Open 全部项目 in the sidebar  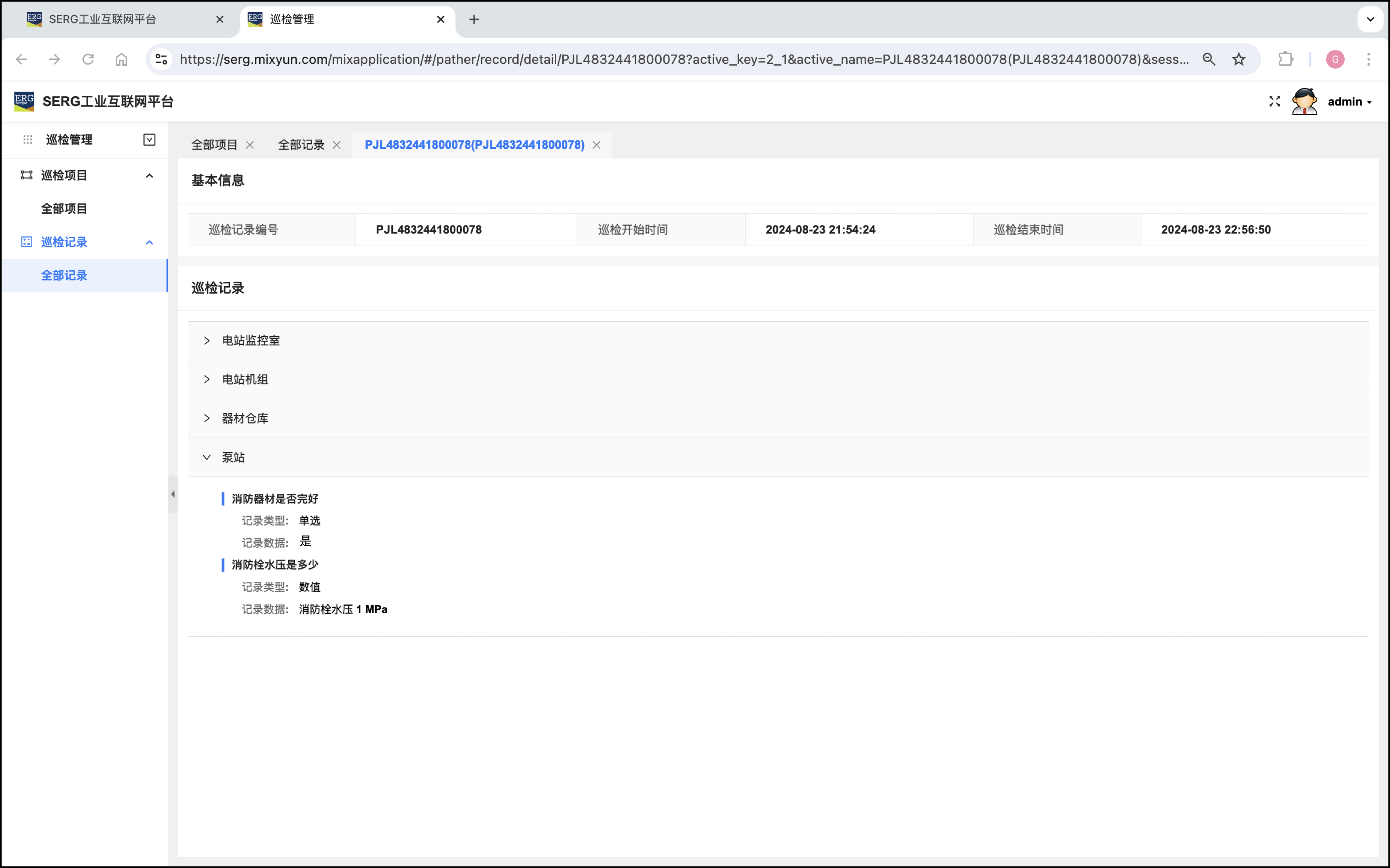tap(64, 209)
